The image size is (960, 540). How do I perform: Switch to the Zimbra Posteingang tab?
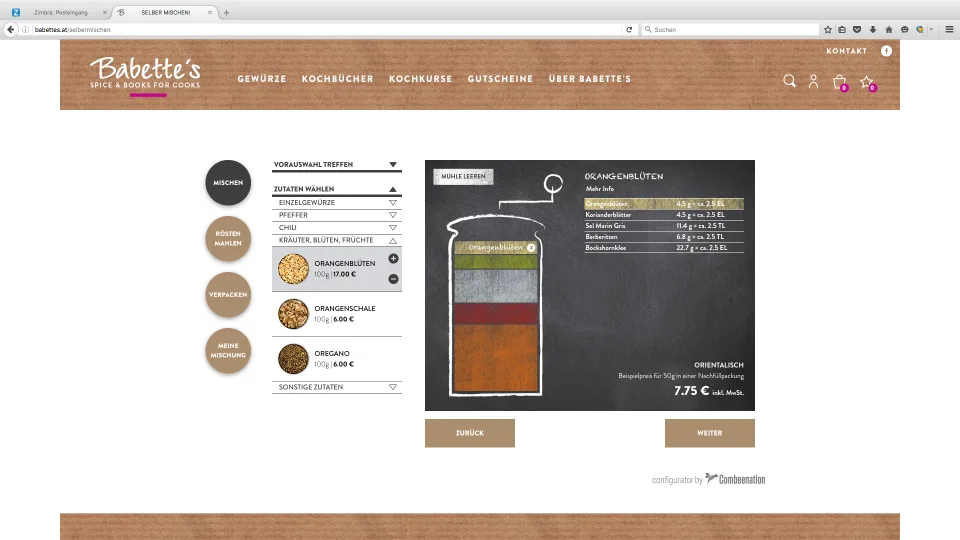(60, 12)
